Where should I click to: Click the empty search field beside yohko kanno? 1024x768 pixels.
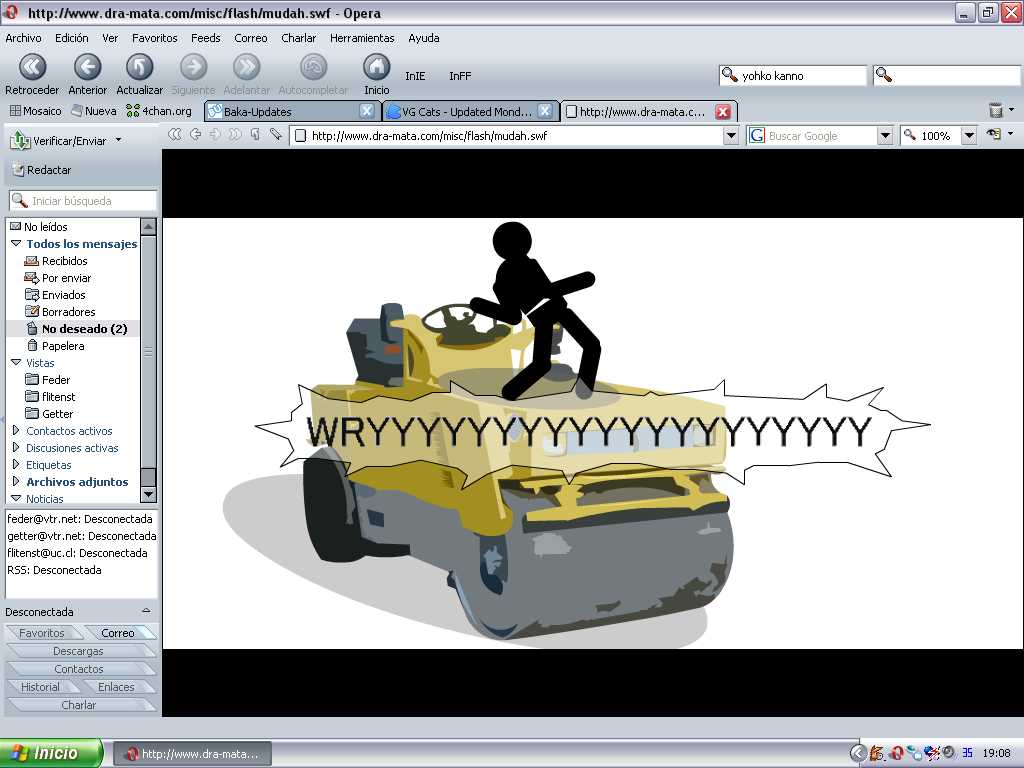pyautogui.click(x=947, y=76)
